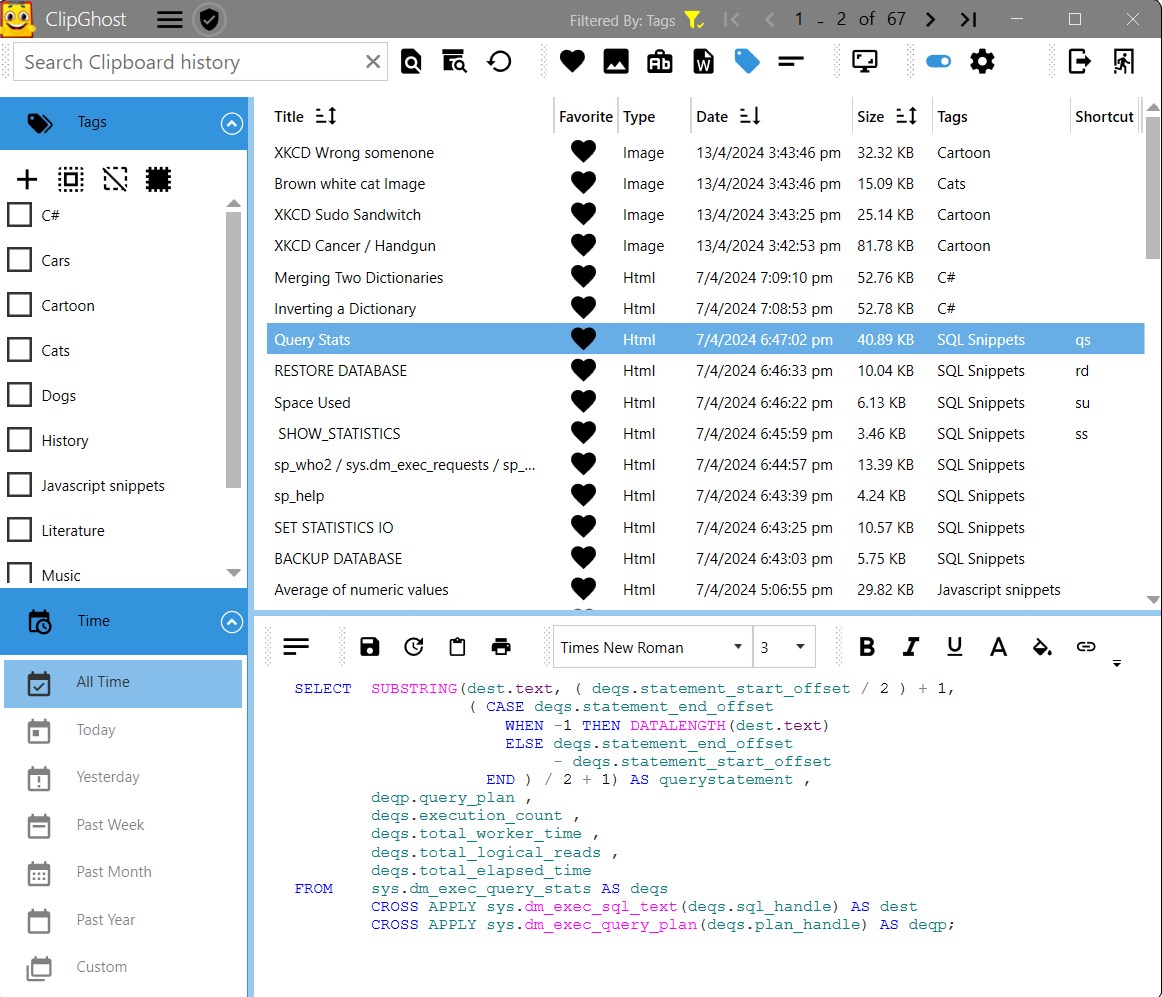The height and width of the screenshot is (997, 1162).
Task: Open the fill color bucket
Action: click(1042, 646)
